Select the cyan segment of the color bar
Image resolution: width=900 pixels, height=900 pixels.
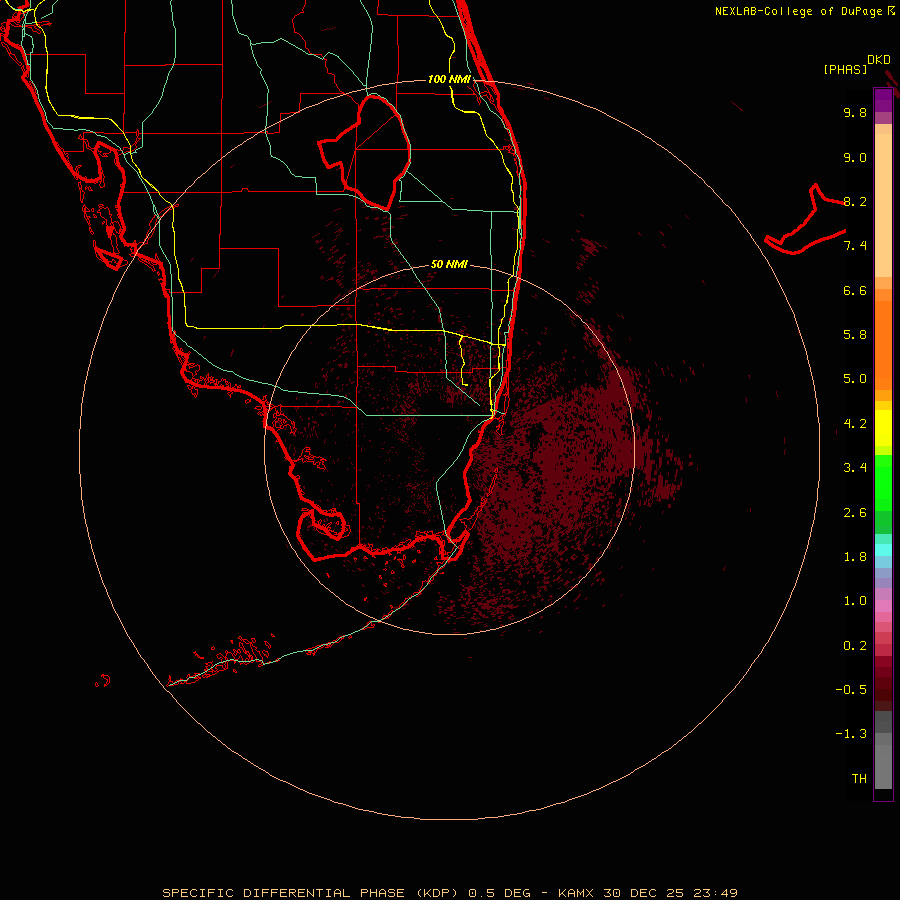point(883,550)
